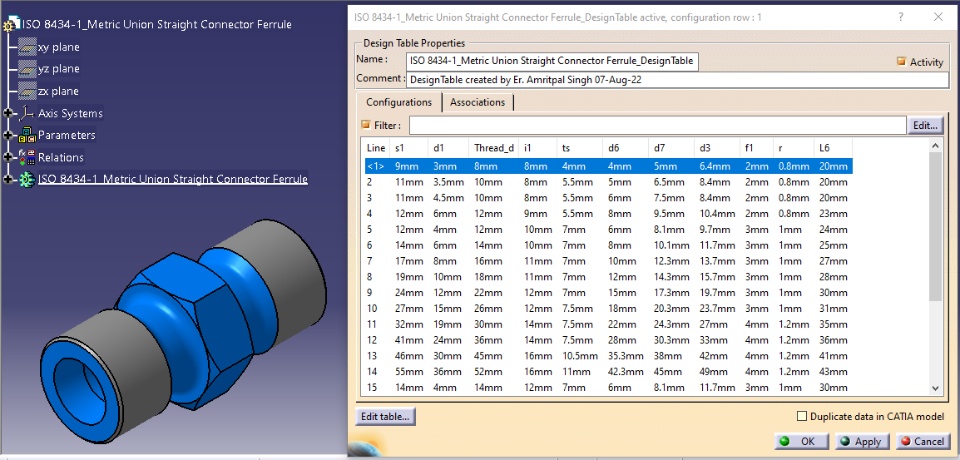Click the Name input field
Screen dimensions: 960x460
click(552, 61)
